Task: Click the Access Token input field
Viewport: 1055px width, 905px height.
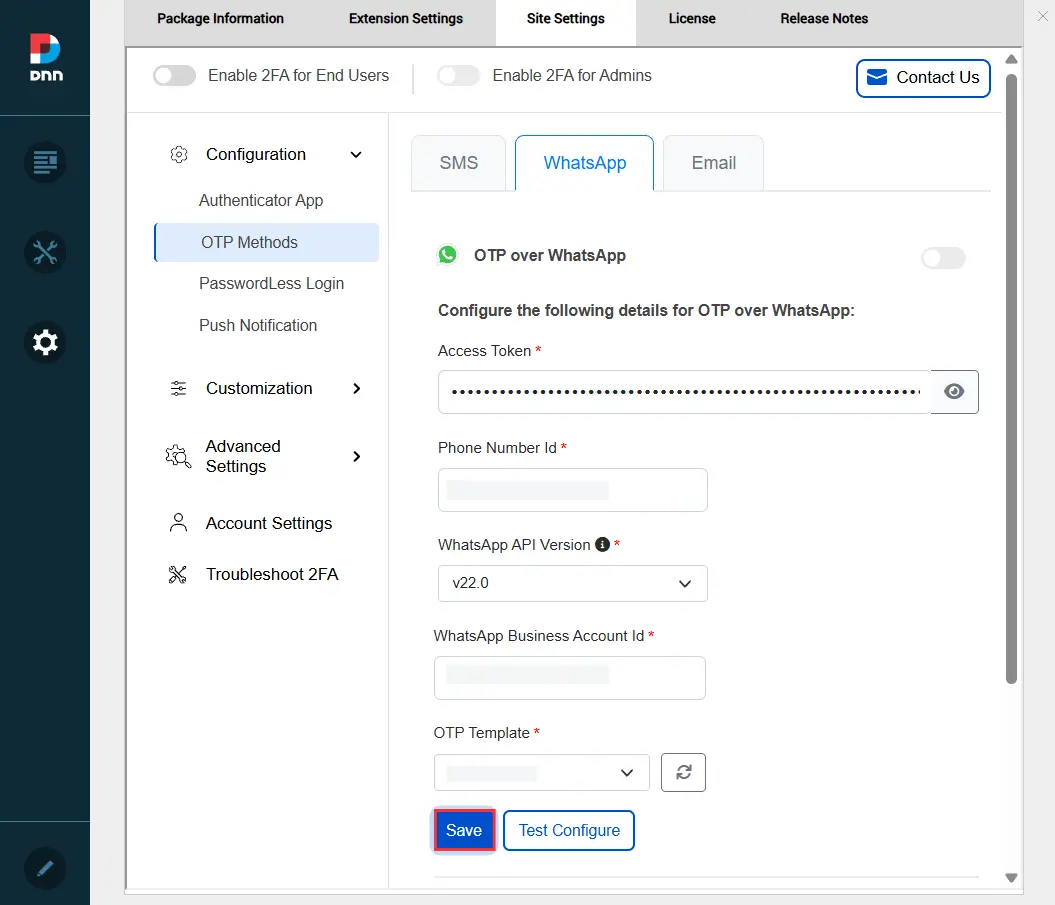Action: (x=685, y=392)
